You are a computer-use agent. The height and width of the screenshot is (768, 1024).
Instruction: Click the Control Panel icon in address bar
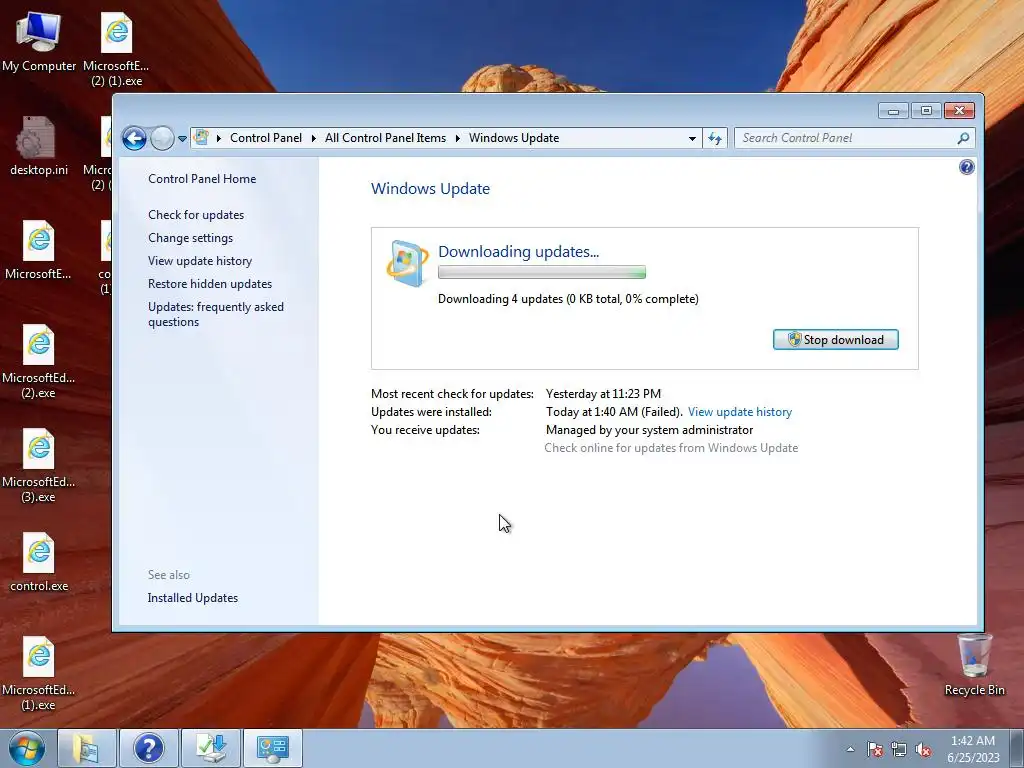(x=202, y=138)
